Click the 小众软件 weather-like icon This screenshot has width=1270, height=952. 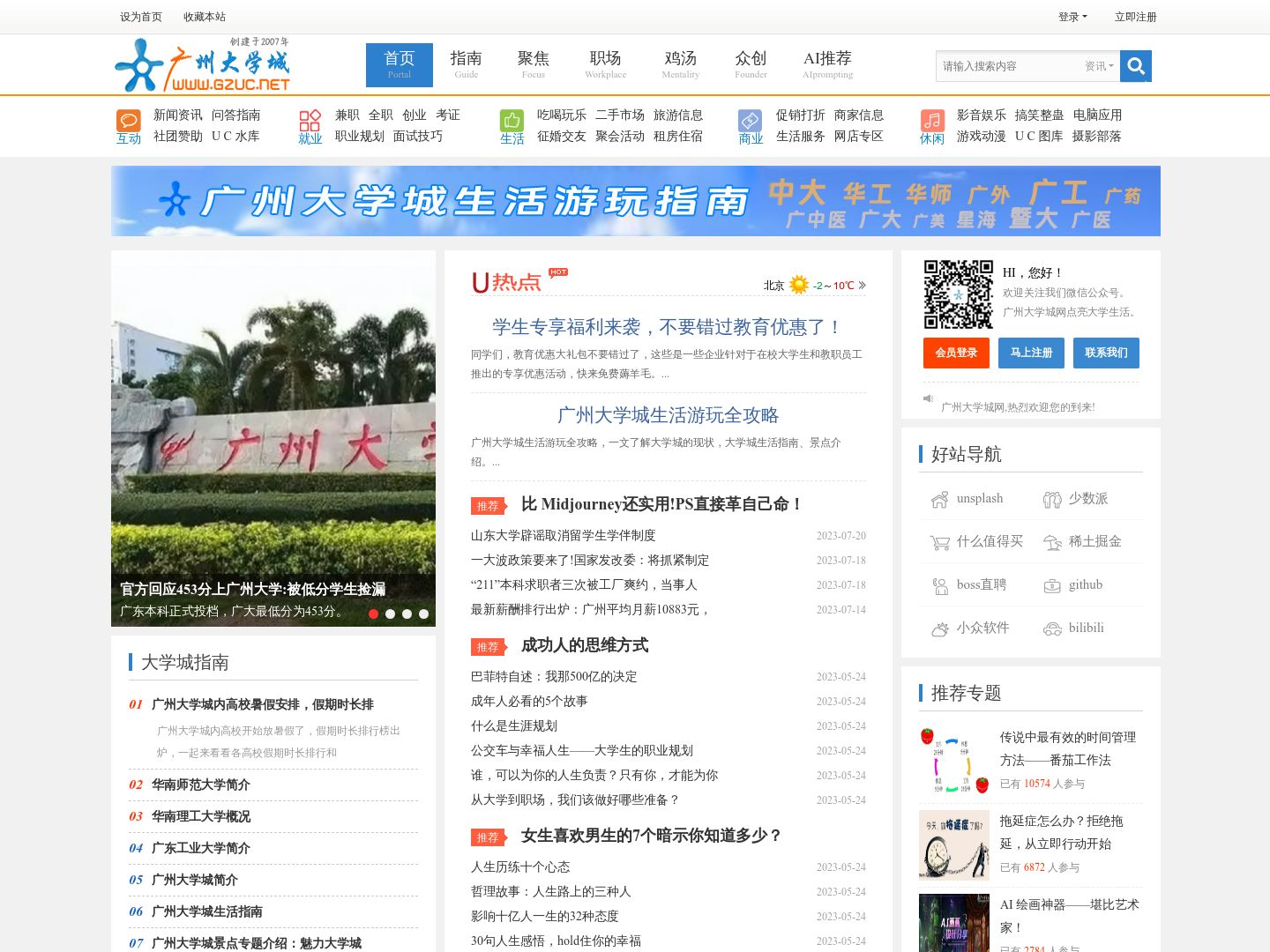[x=939, y=629]
